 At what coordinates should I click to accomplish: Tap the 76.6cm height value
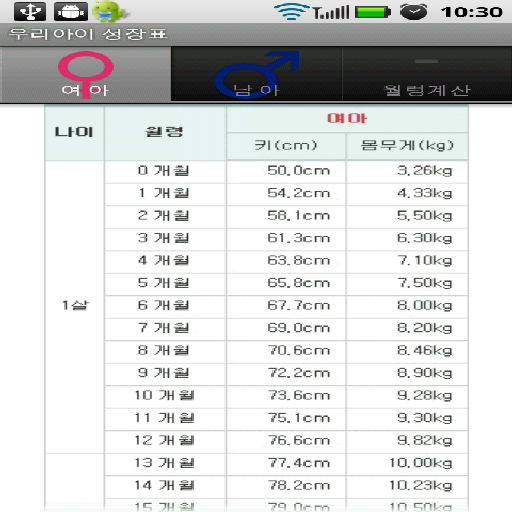coord(299,441)
